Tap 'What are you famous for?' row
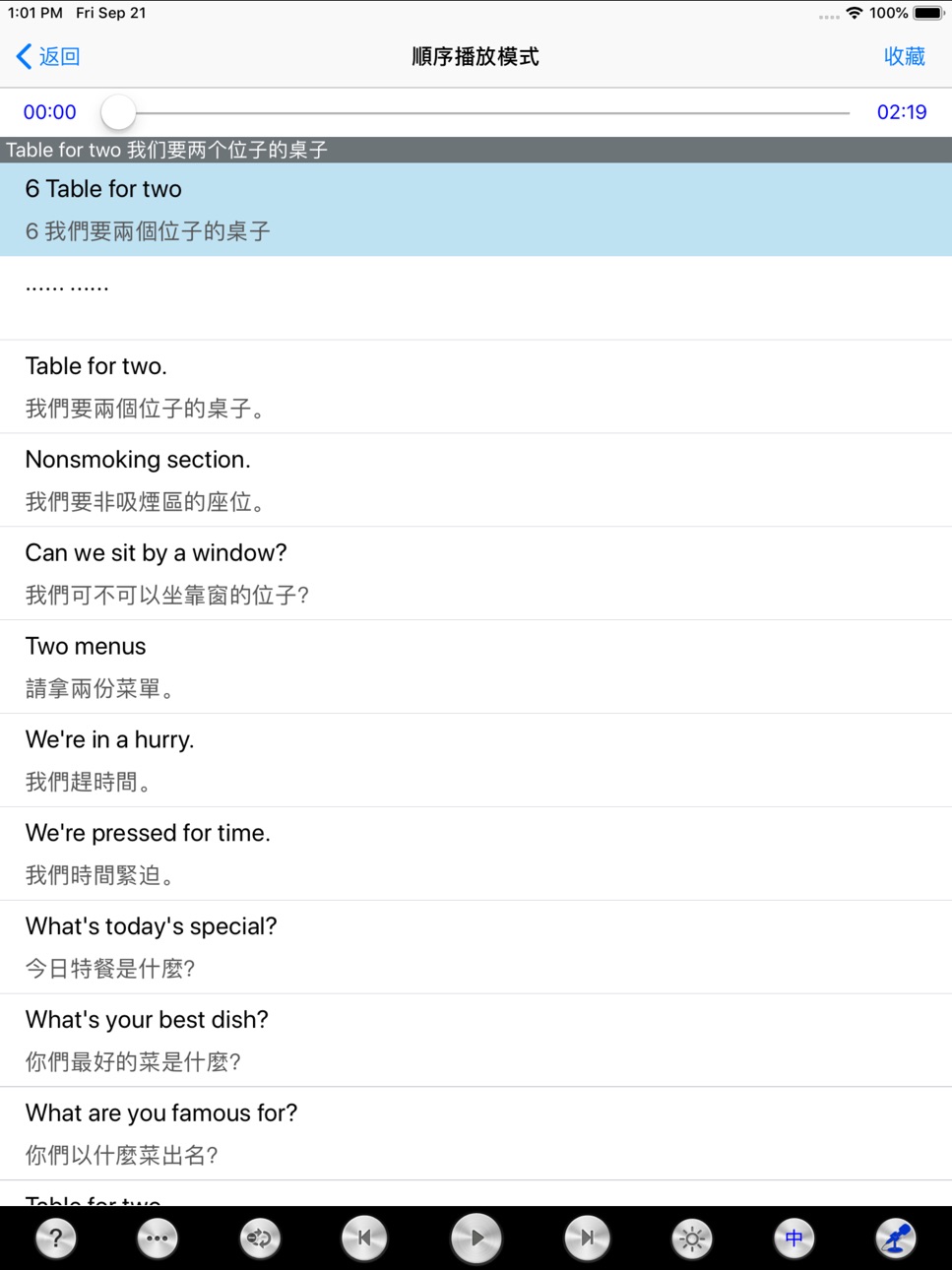952x1270 pixels. pyautogui.click(x=476, y=1134)
